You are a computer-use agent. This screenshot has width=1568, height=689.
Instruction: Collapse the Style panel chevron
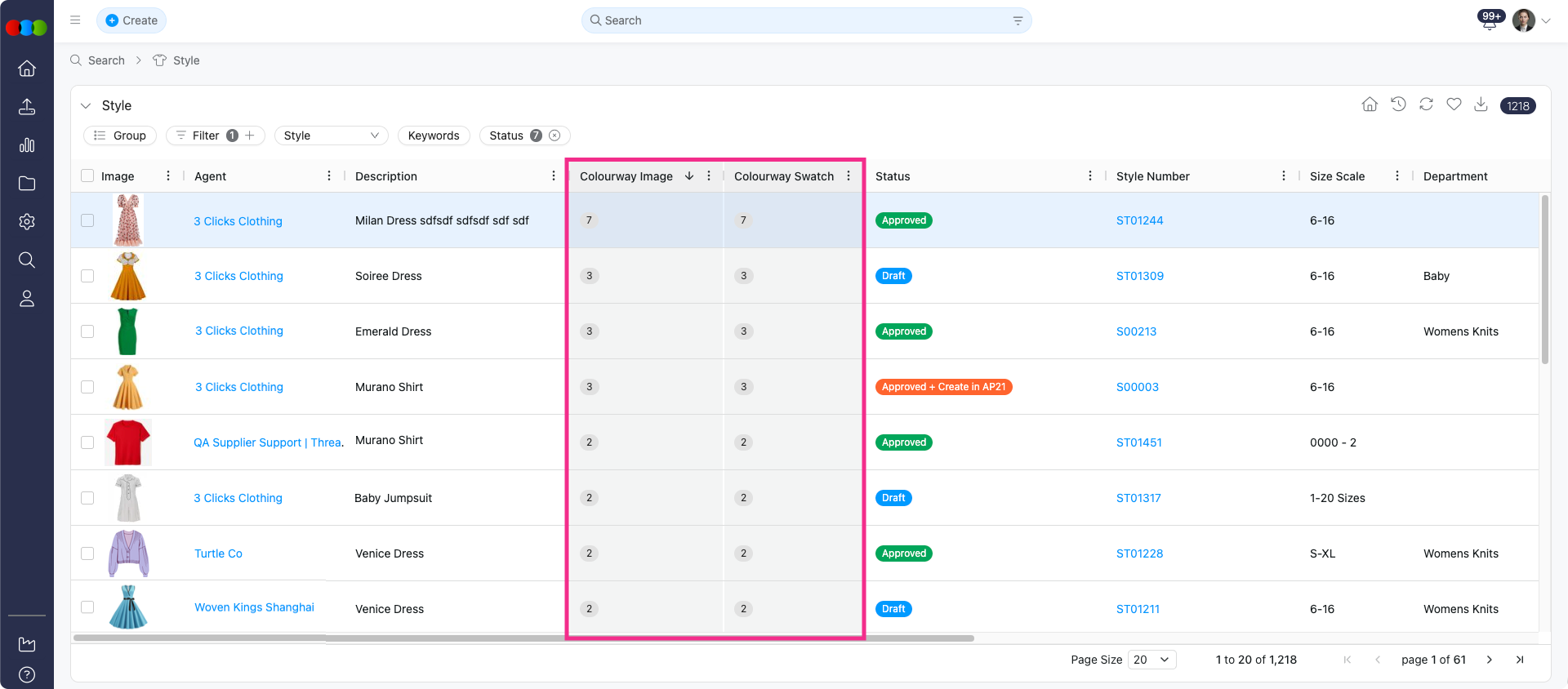(x=86, y=106)
